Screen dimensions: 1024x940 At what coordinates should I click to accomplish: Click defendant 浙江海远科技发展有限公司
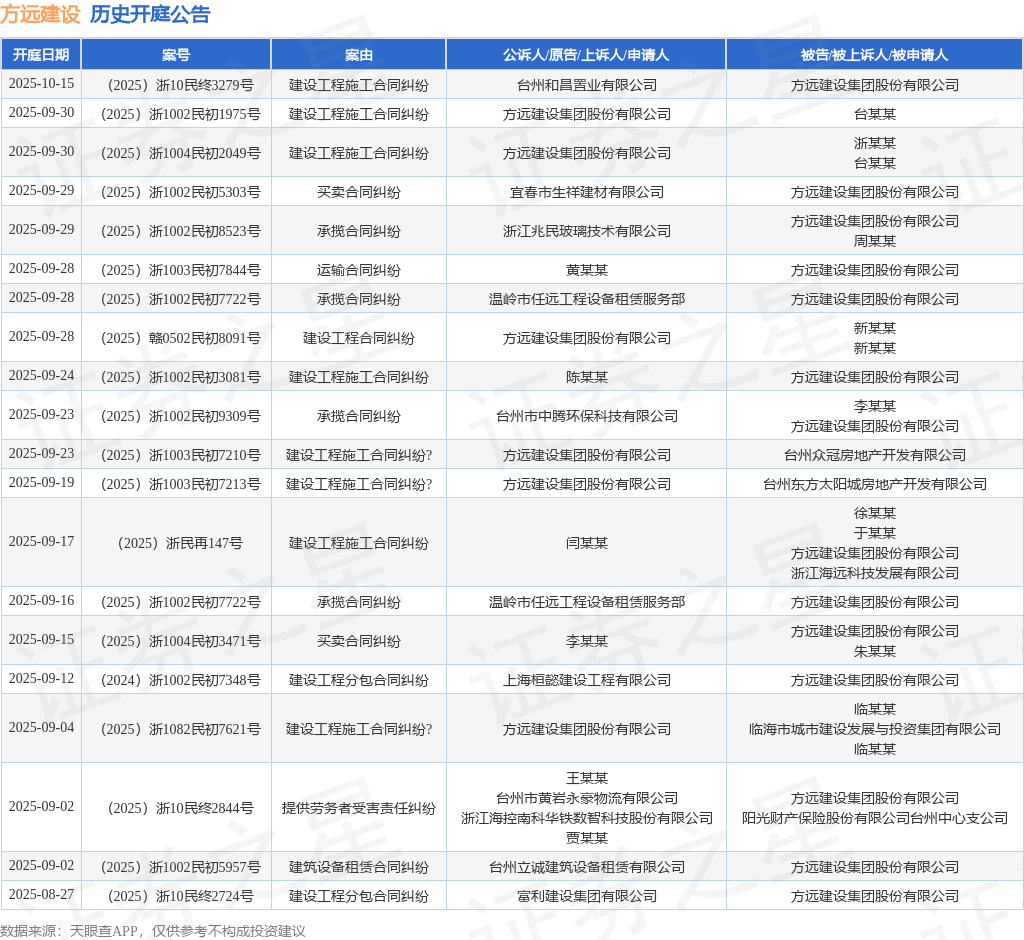pyautogui.click(x=874, y=573)
